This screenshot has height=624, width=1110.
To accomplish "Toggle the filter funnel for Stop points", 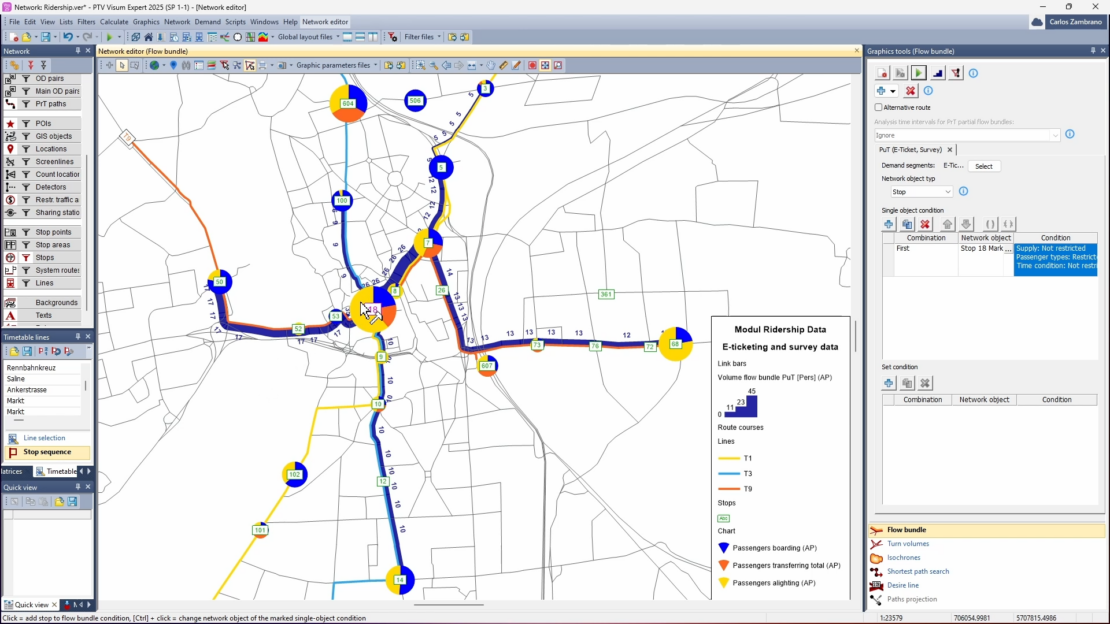I will 25,232.
